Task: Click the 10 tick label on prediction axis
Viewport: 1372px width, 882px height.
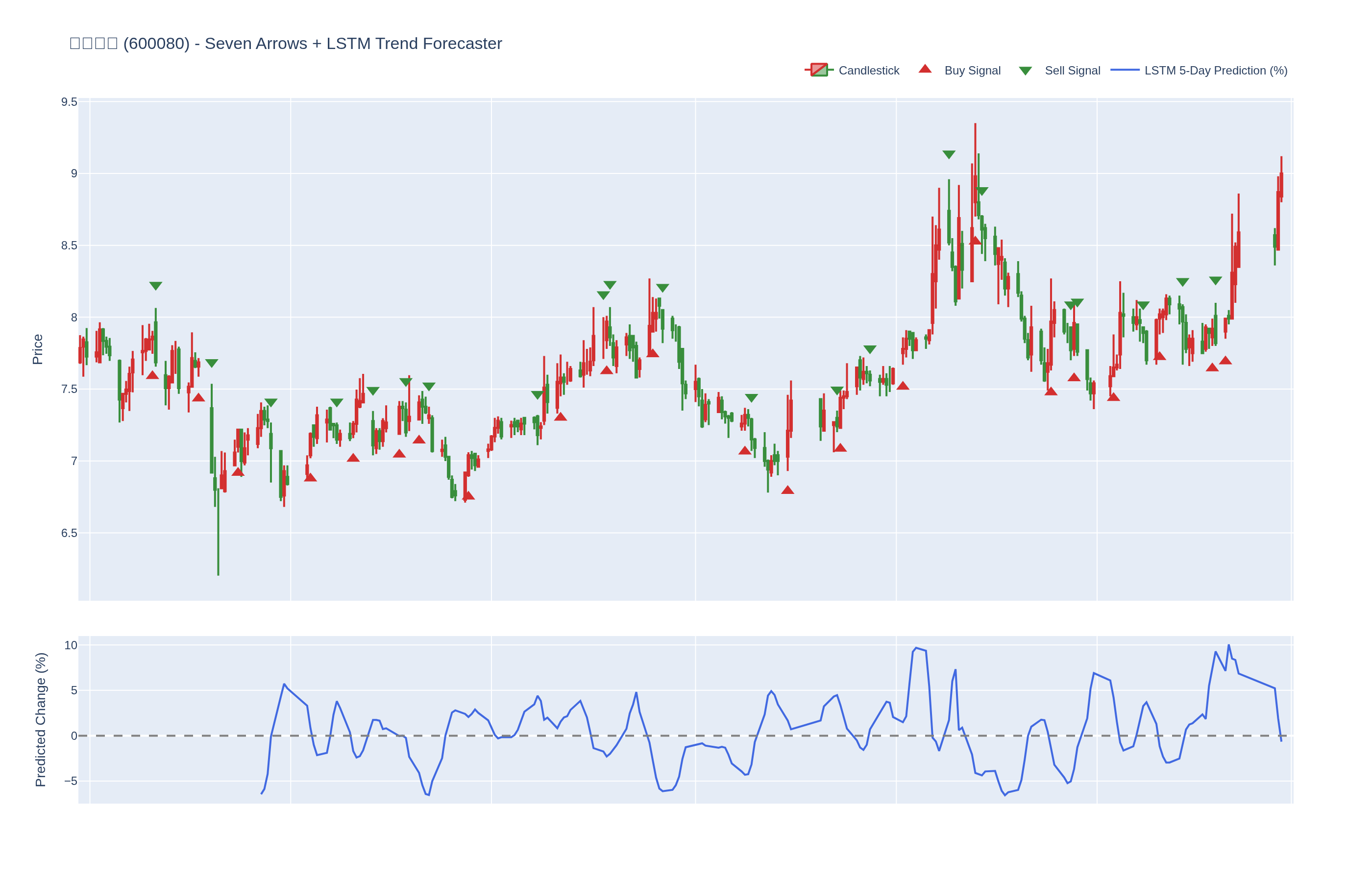Action: pos(71,645)
